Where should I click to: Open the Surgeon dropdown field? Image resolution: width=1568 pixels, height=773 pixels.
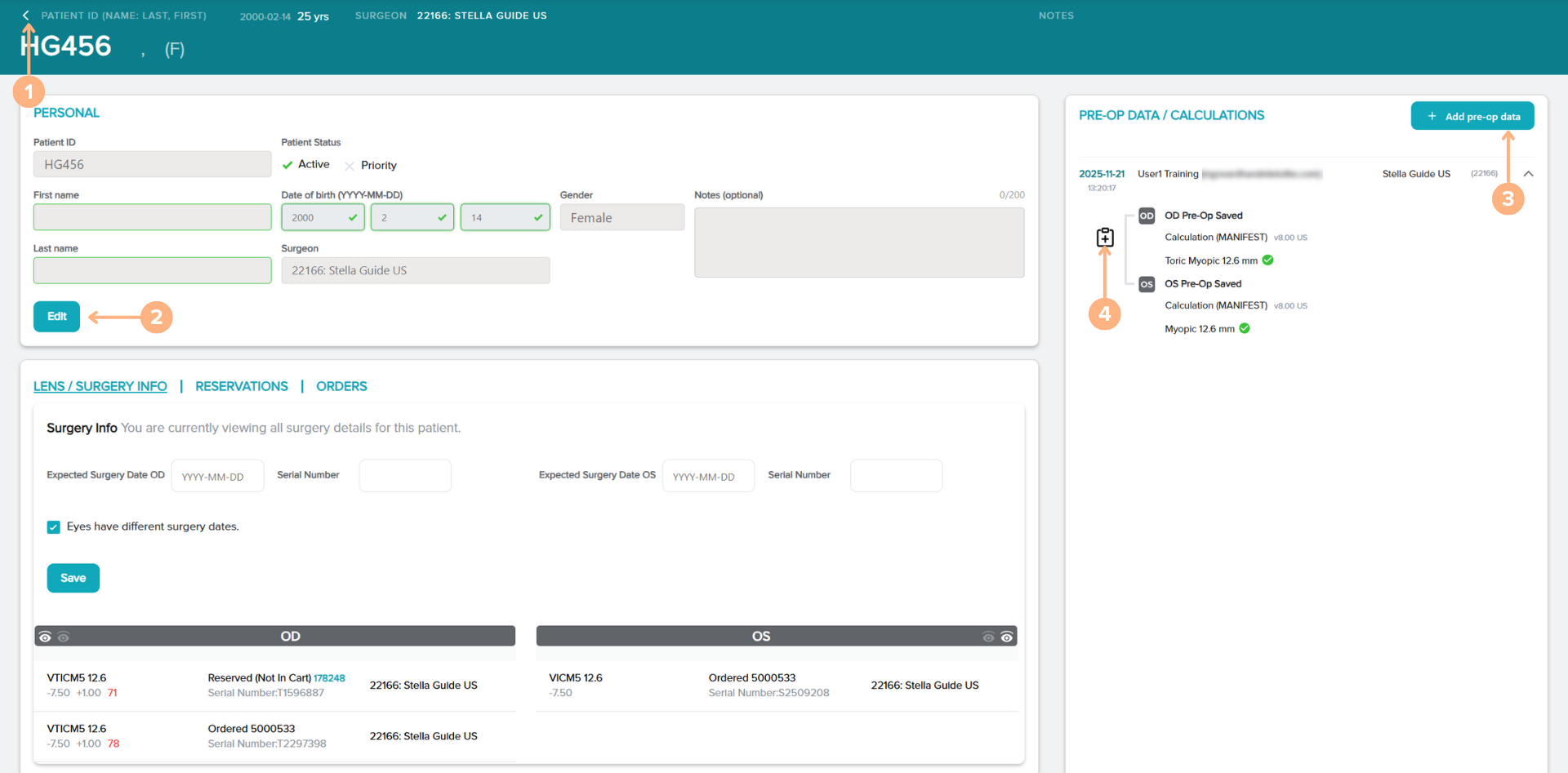(x=415, y=271)
